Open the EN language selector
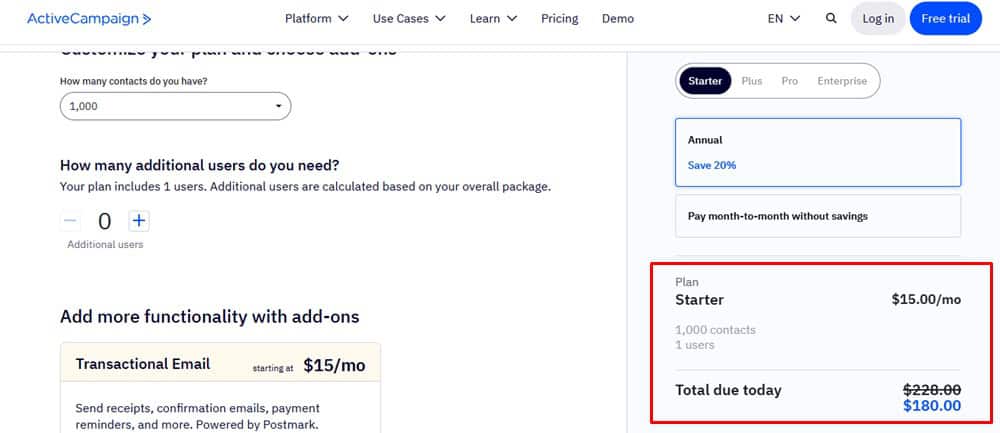 (784, 18)
